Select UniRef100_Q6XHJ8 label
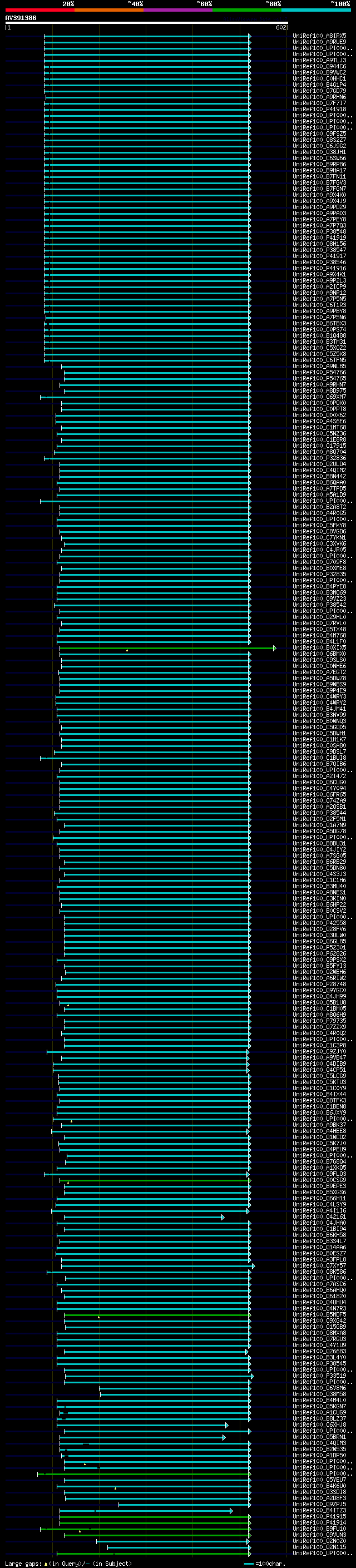The image size is (356, 1568). click(319, 1424)
